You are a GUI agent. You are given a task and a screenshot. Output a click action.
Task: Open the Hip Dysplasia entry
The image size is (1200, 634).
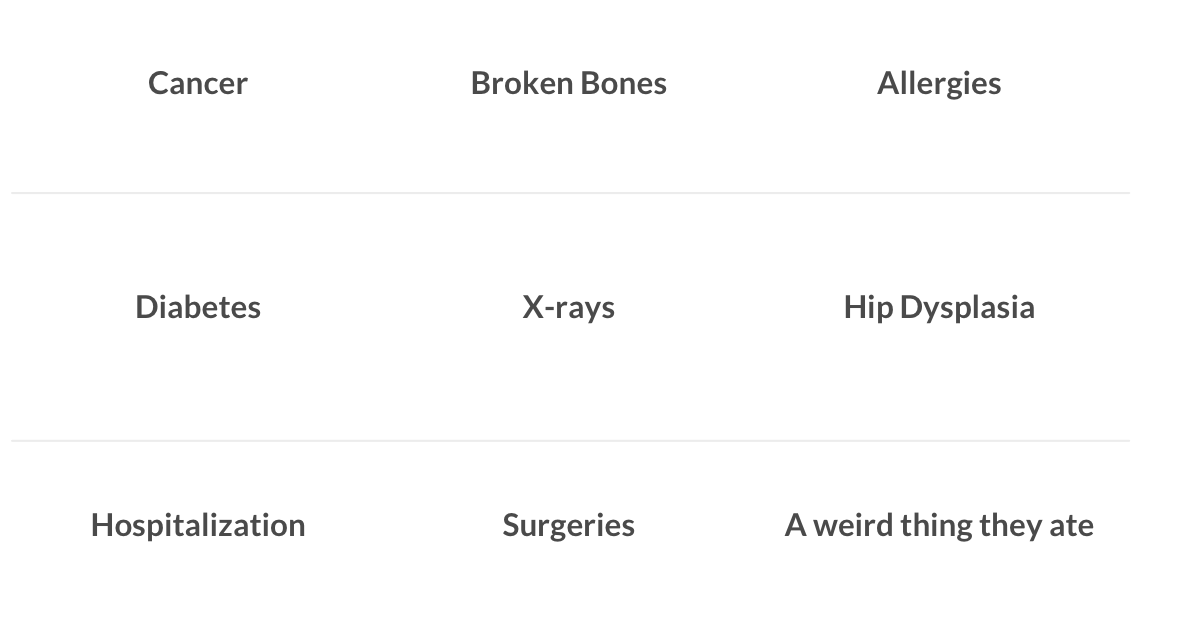click(x=939, y=307)
